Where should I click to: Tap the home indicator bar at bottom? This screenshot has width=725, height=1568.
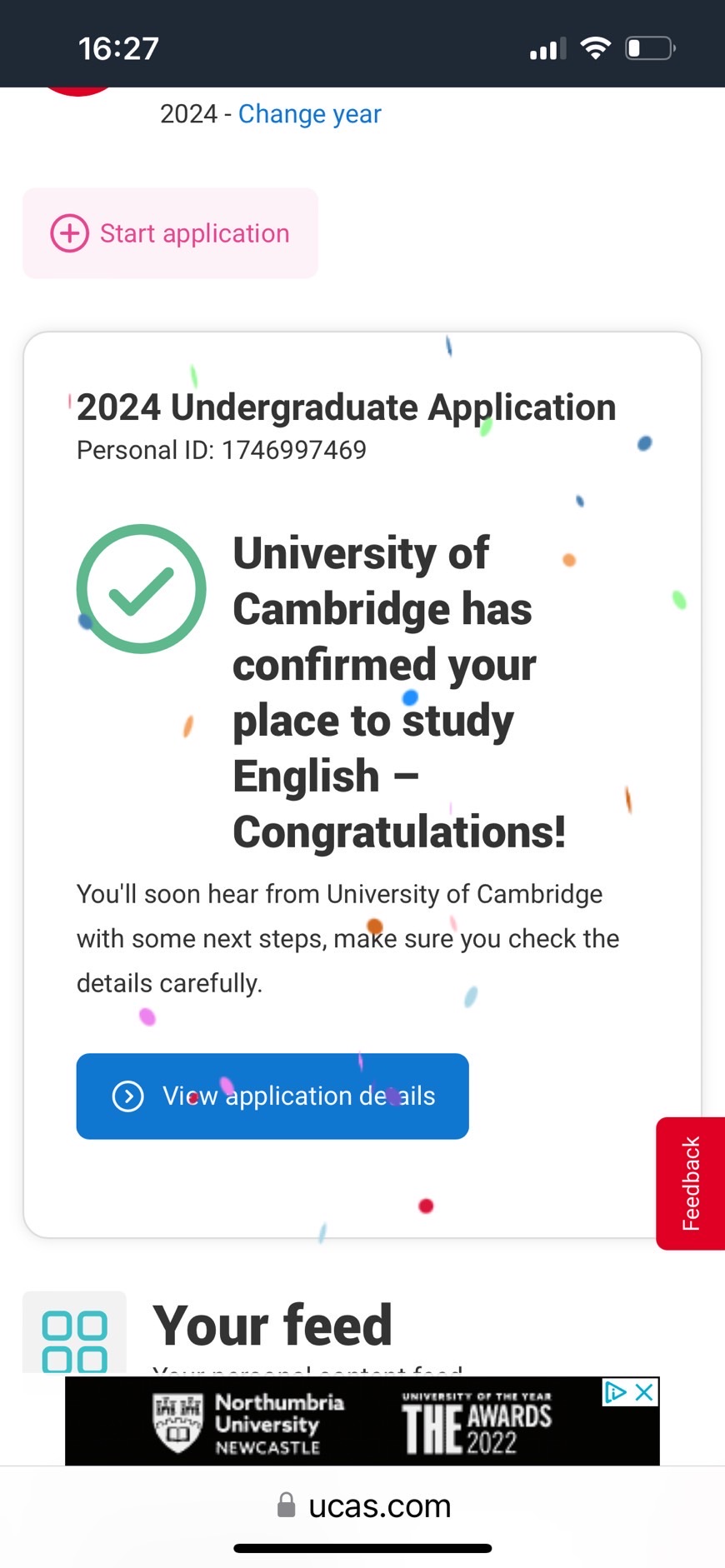[x=362, y=1549]
